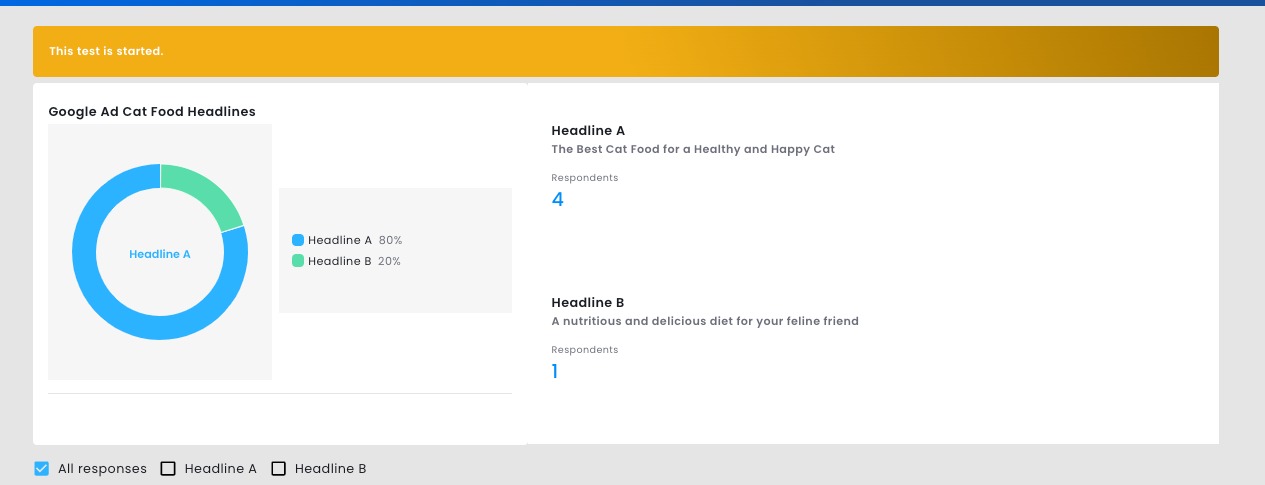This screenshot has width=1265, height=485.
Task: Click the 'Headline A 80%' legend entry
Action: click(347, 240)
